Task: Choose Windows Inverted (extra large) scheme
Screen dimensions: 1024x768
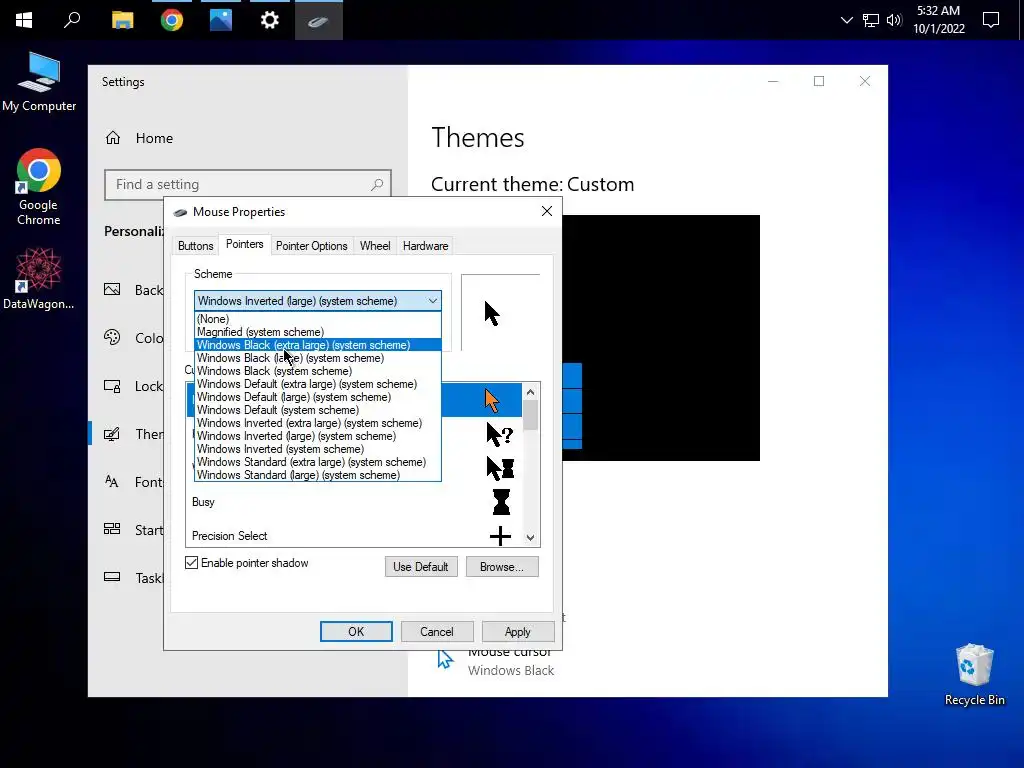Action: (x=317, y=423)
